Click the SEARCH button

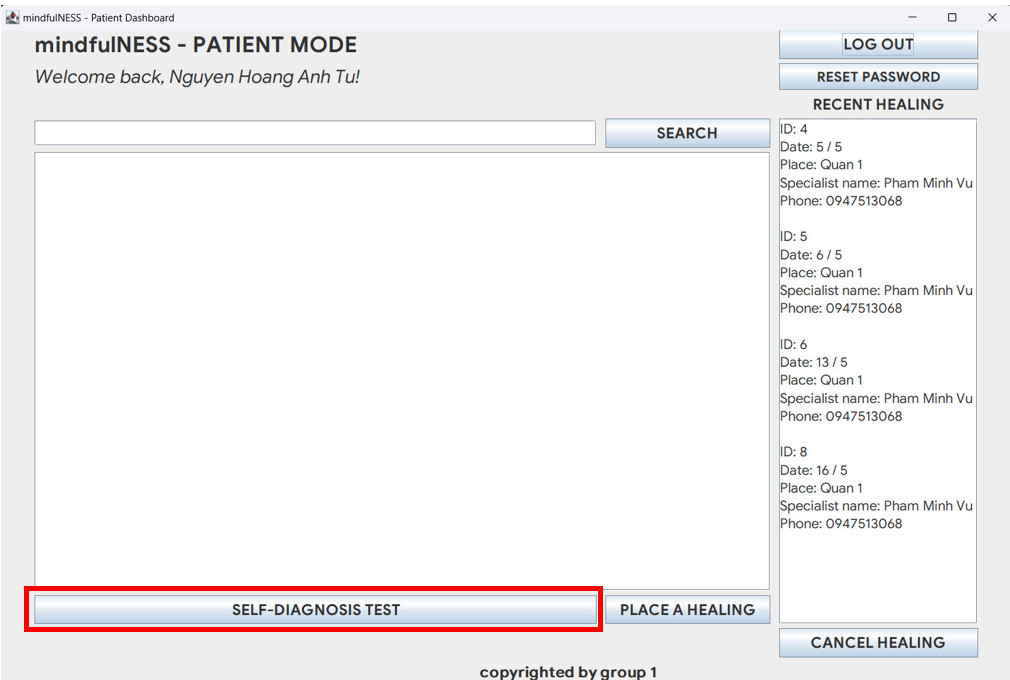(687, 133)
